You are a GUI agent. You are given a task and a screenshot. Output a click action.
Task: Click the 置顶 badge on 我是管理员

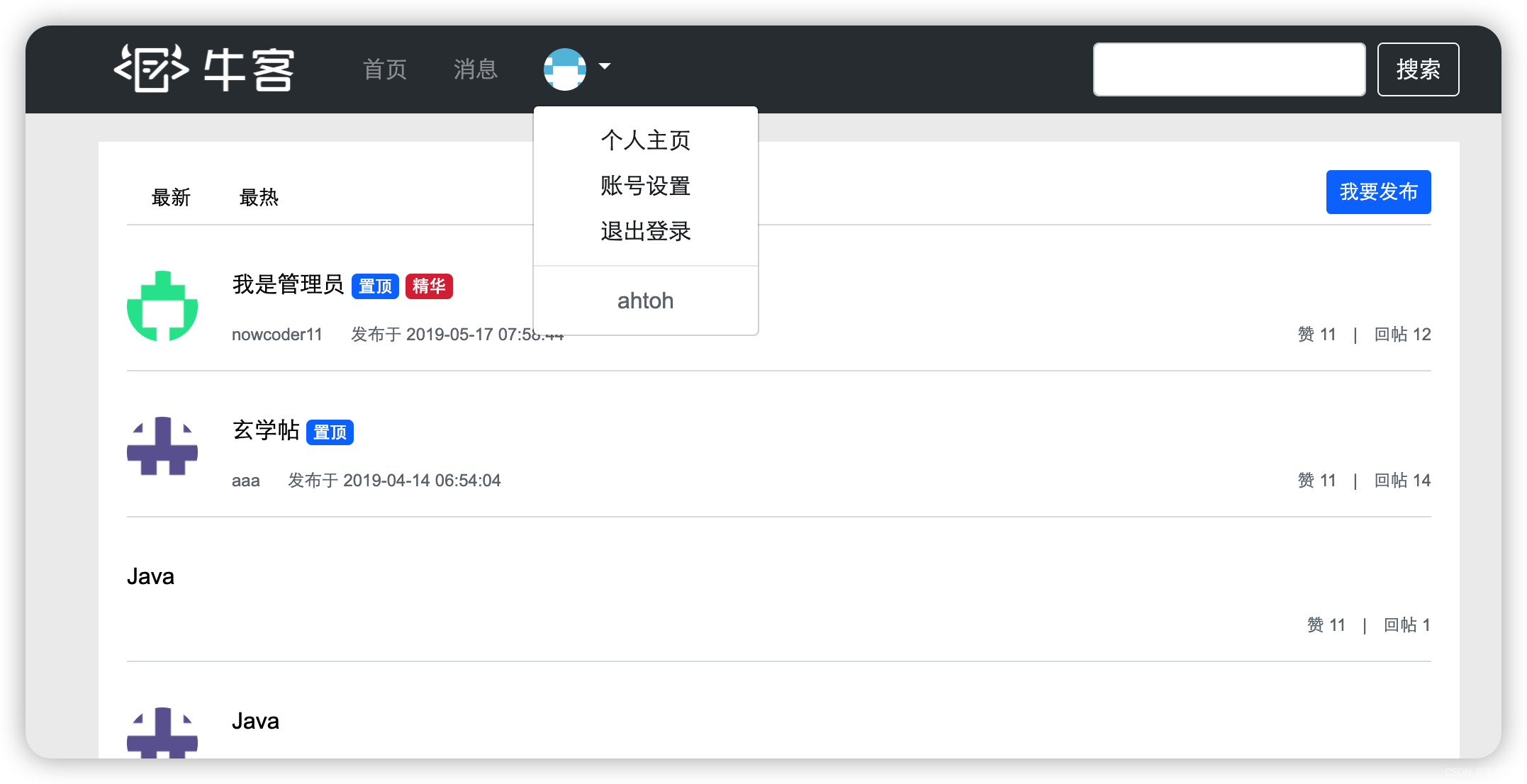point(375,286)
